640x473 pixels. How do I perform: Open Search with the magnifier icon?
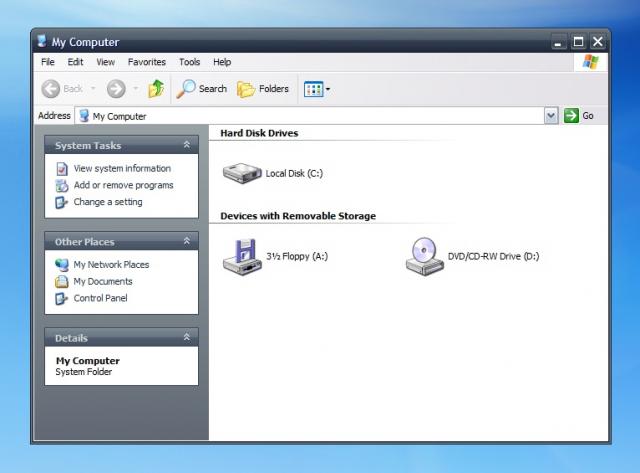click(x=186, y=89)
